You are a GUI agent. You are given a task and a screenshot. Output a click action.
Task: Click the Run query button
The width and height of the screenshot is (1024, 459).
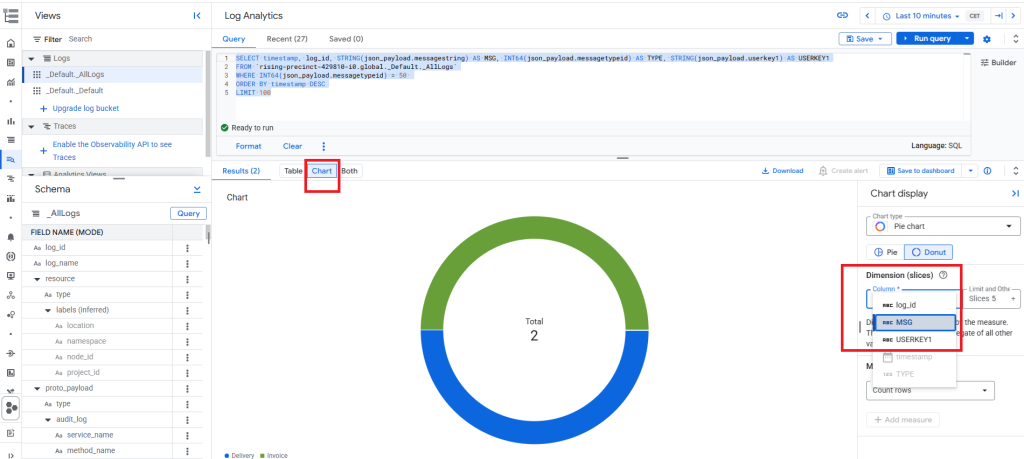point(928,38)
